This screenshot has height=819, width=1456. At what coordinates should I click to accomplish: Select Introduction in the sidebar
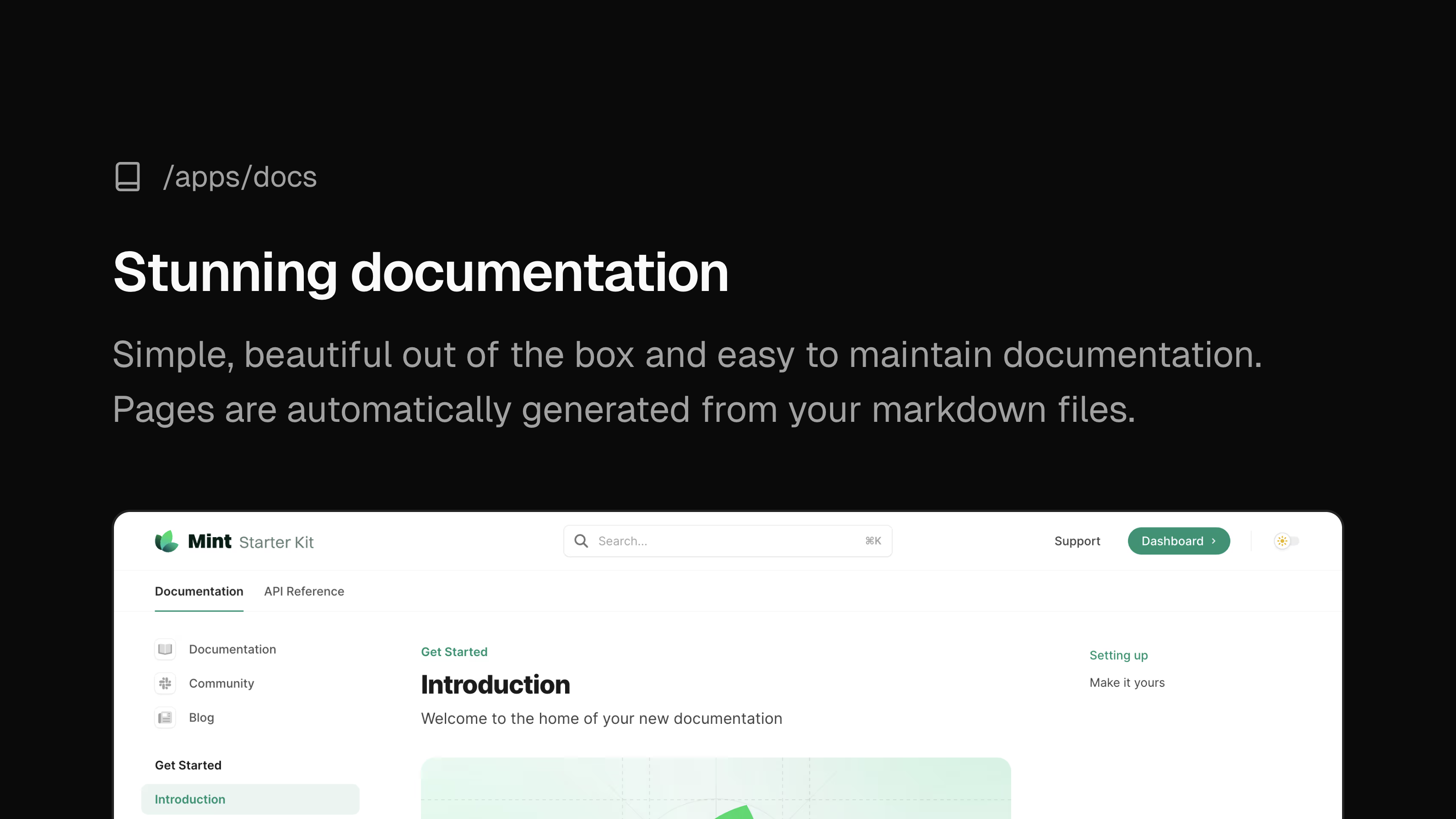tap(249, 799)
